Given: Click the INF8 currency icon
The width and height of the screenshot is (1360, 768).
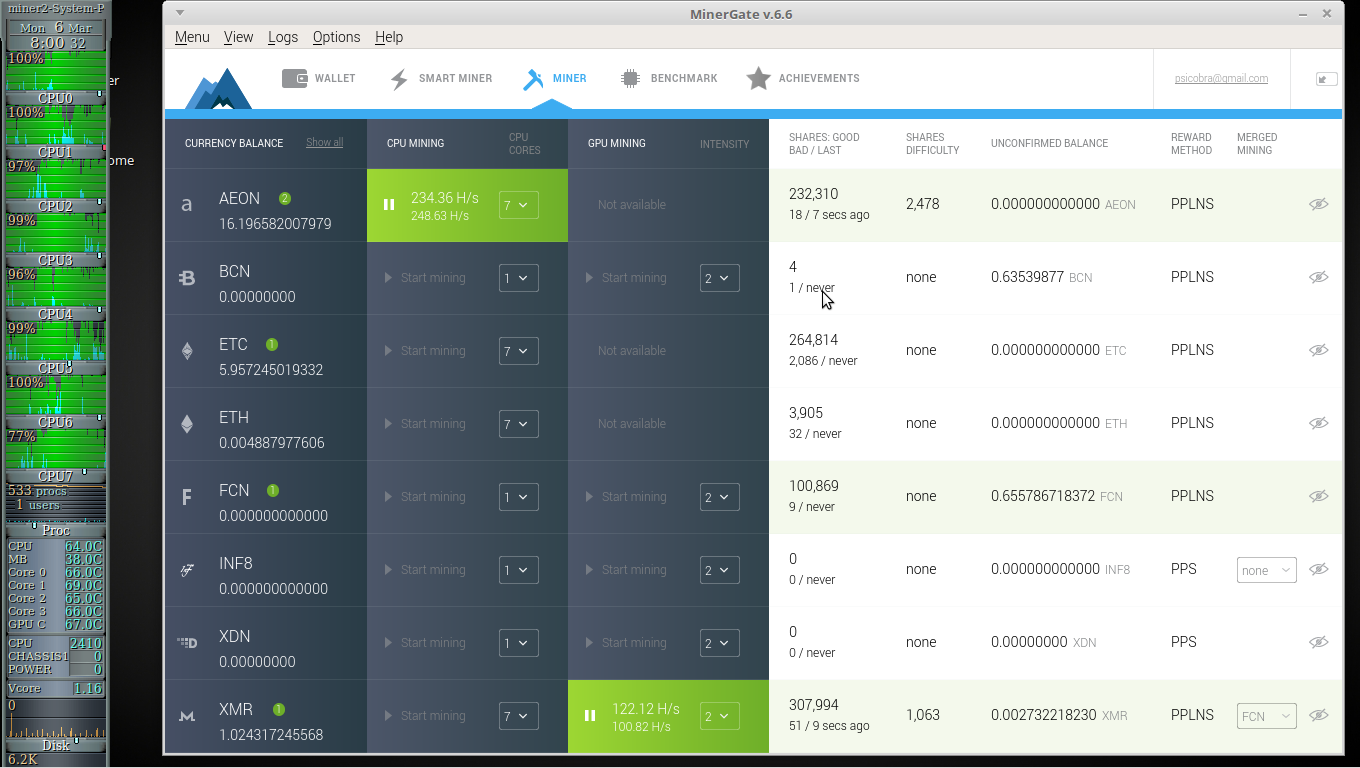Looking at the screenshot, I should tap(186, 570).
